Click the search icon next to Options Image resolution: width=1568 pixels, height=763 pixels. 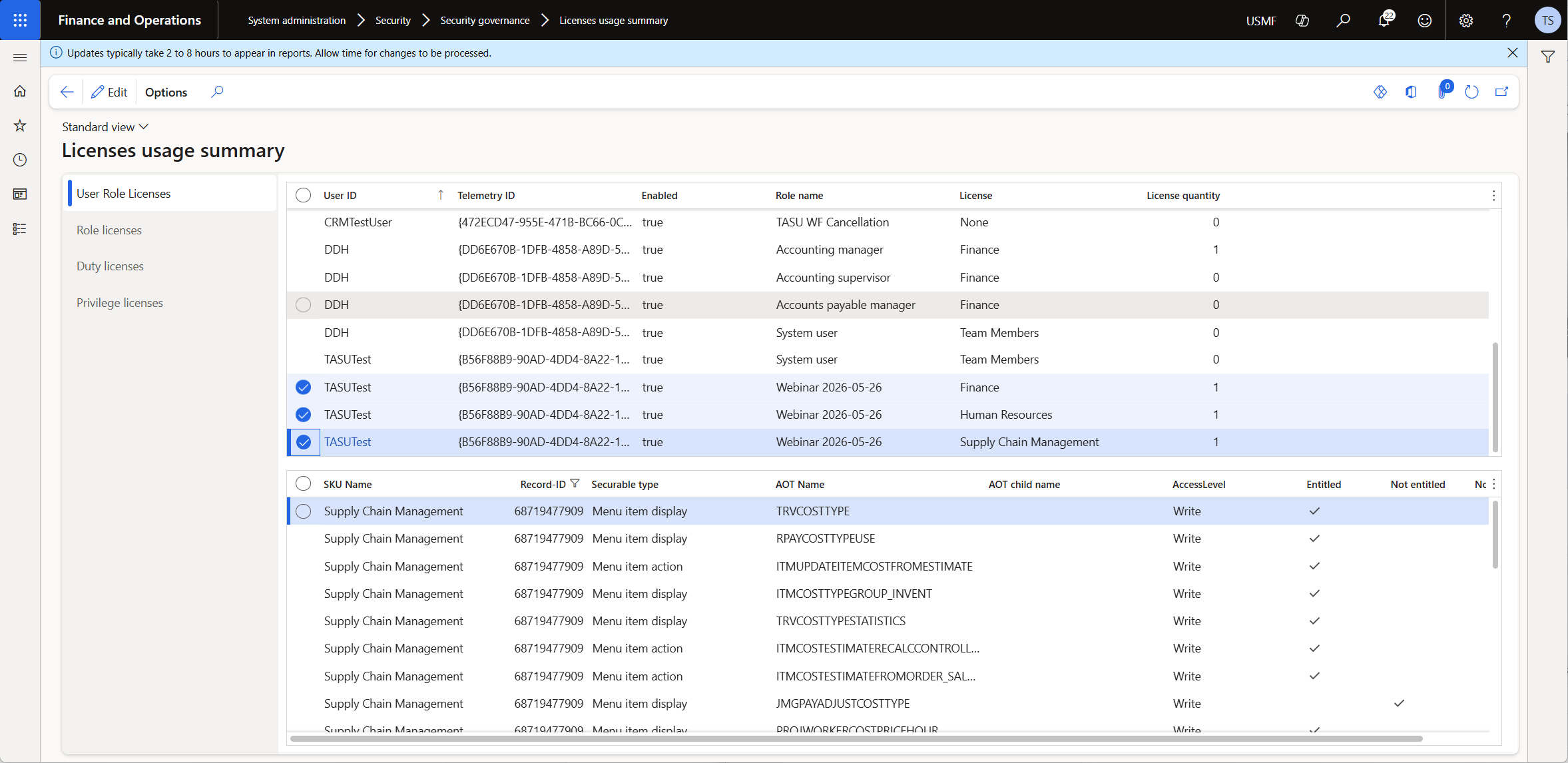(x=217, y=92)
